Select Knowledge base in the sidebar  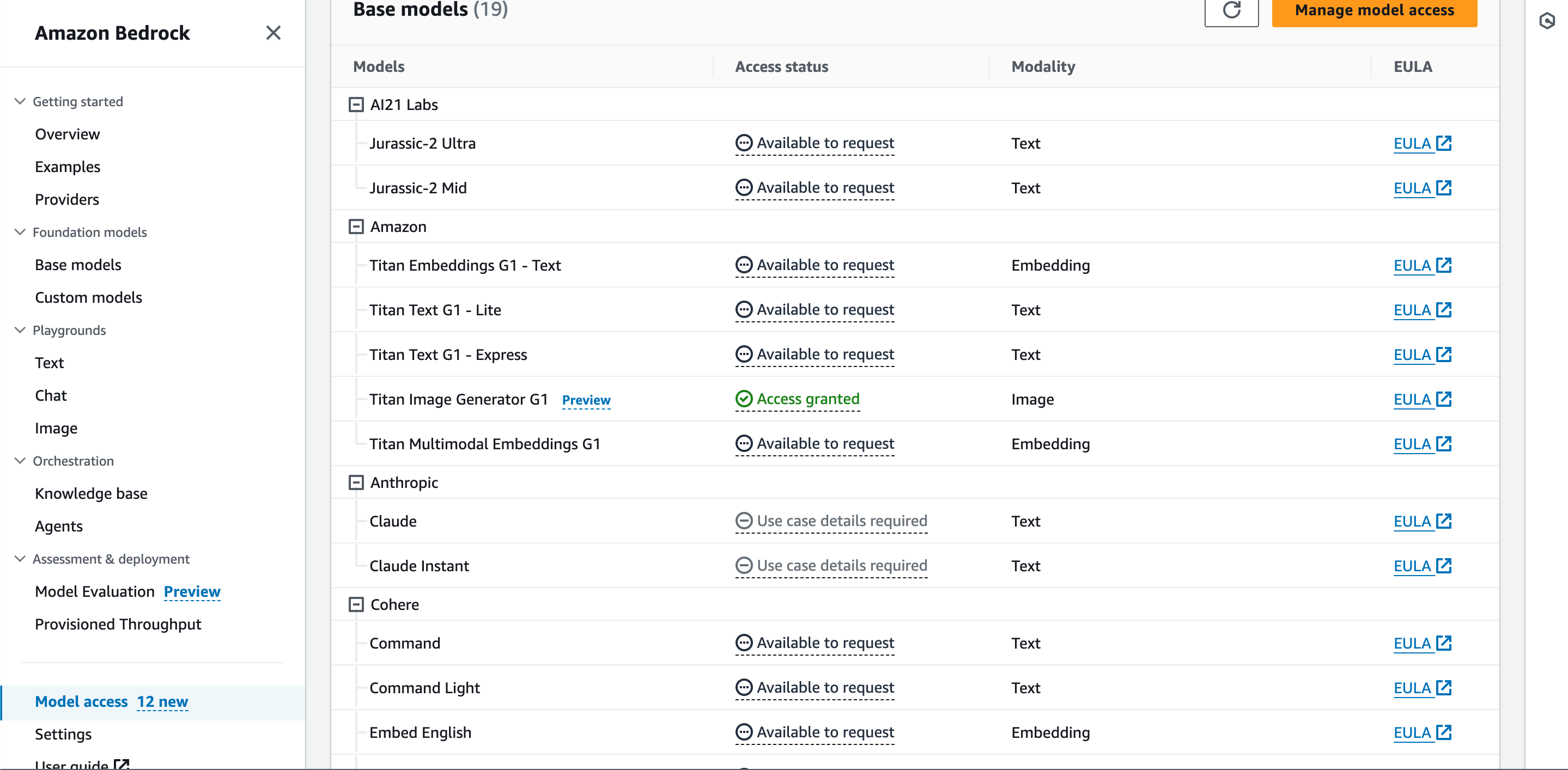tap(92, 493)
